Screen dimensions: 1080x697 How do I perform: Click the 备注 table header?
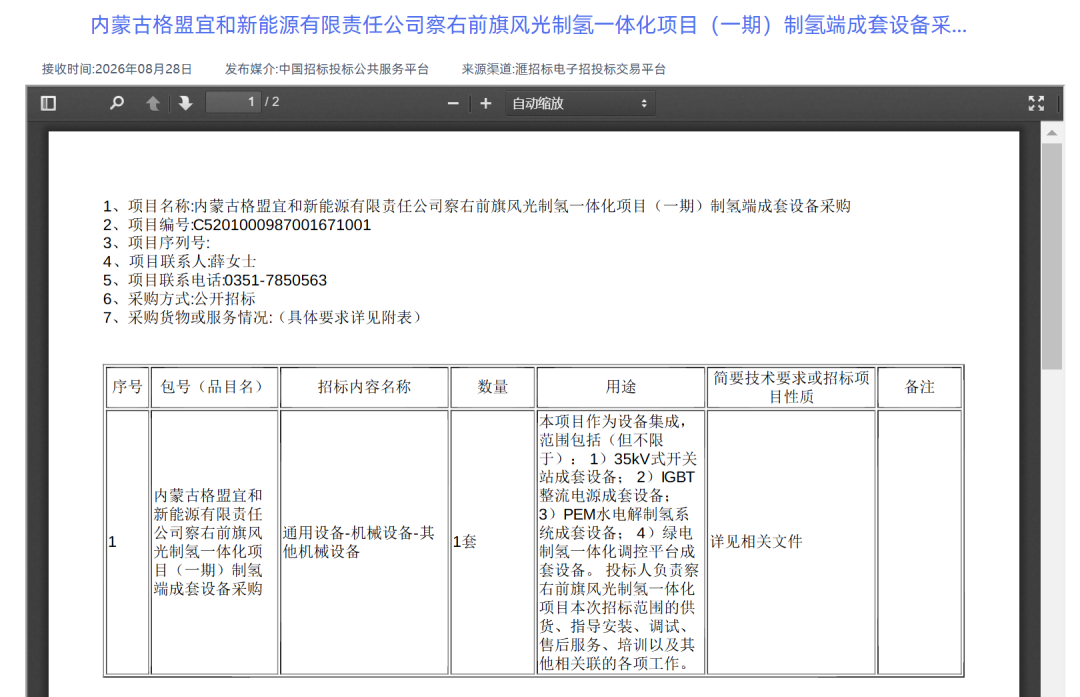920,387
